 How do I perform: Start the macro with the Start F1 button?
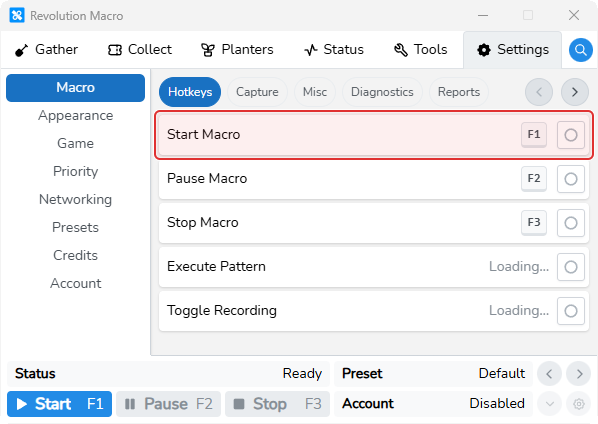coord(59,404)
